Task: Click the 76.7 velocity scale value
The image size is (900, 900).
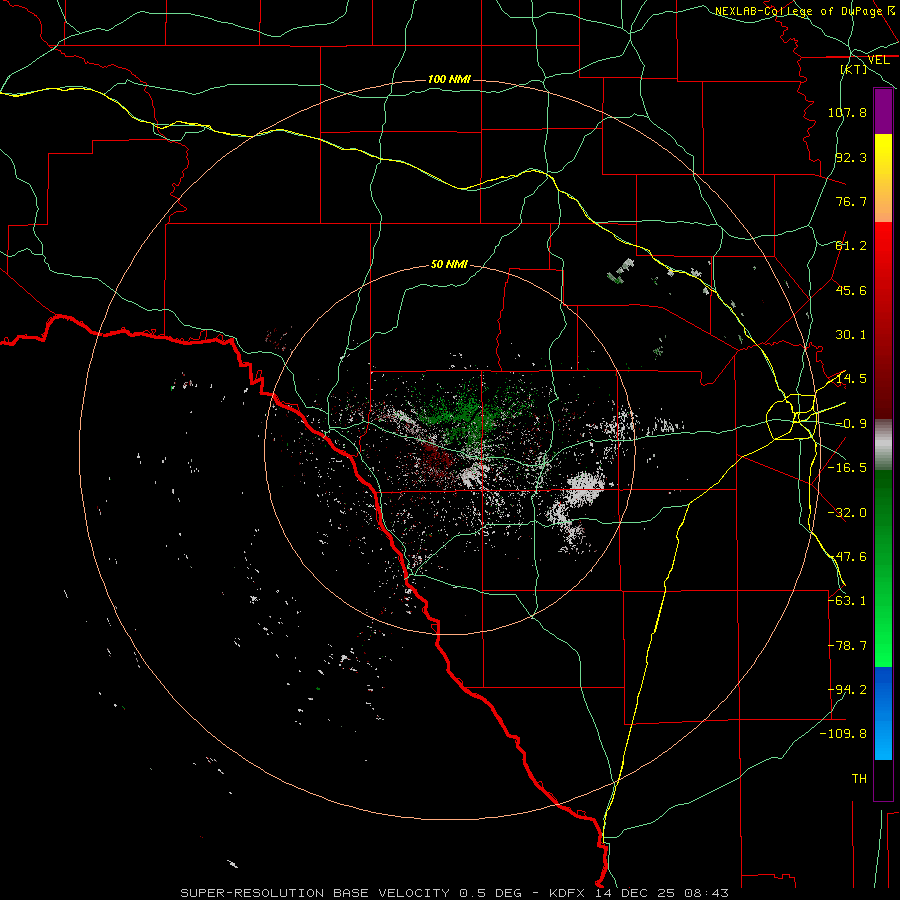Action: 851,201
